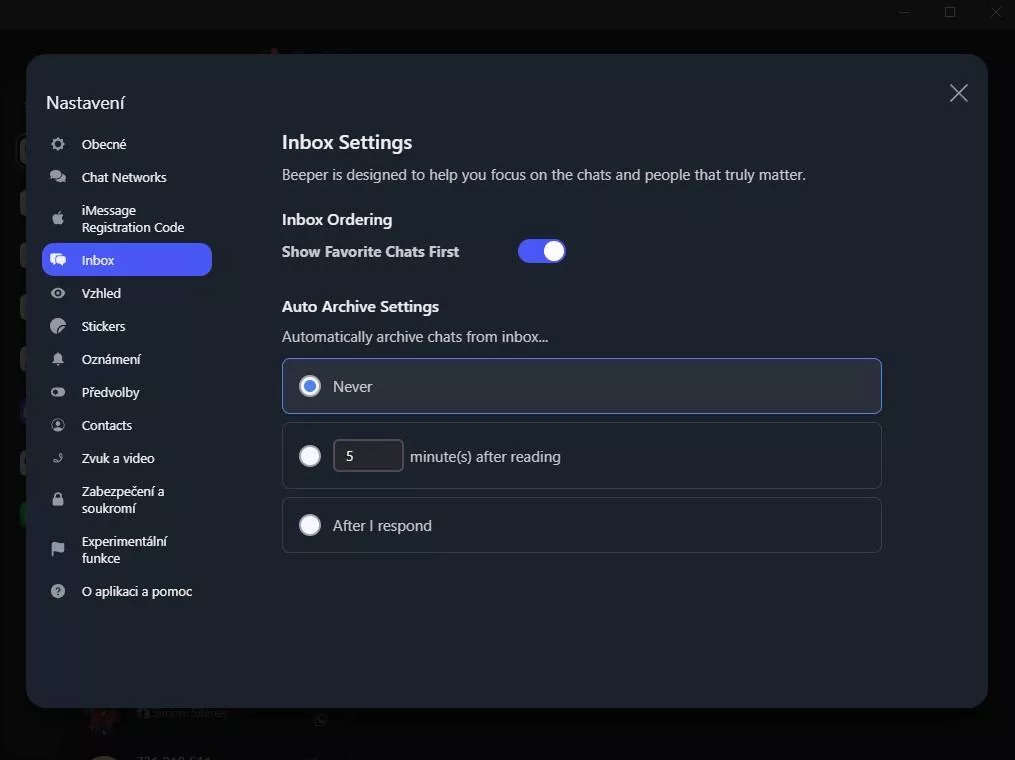The height and width of the screenshot is (760, 1015).
Task: Click the chat bubbles icon beside Chat Networks
Action: (58, 177)
